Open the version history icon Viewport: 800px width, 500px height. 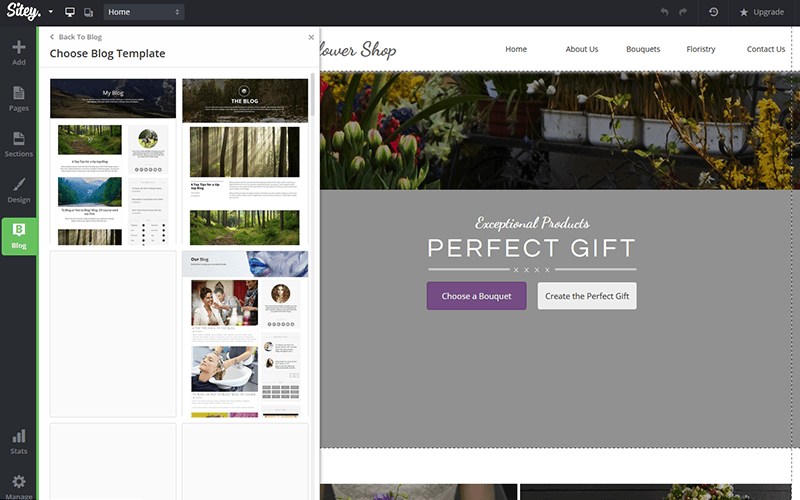[x=713, y=12]
